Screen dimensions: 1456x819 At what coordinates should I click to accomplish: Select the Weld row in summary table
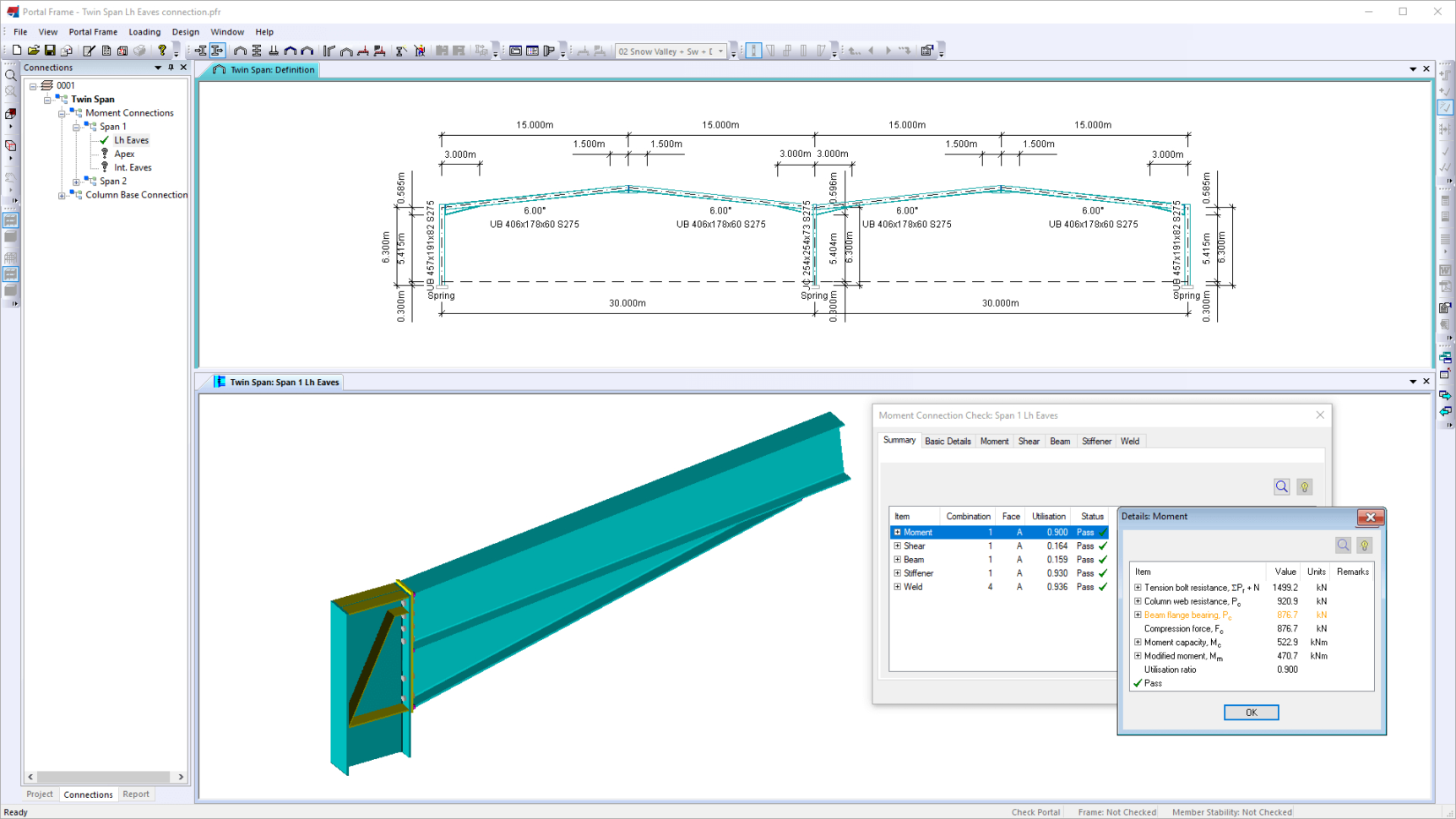(x=1001, y=587)
